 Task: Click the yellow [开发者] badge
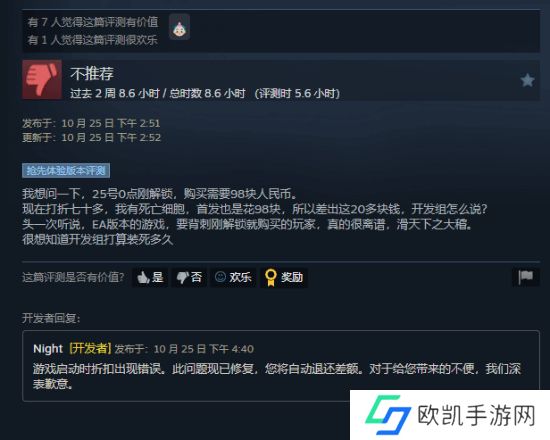coord(90,349)
